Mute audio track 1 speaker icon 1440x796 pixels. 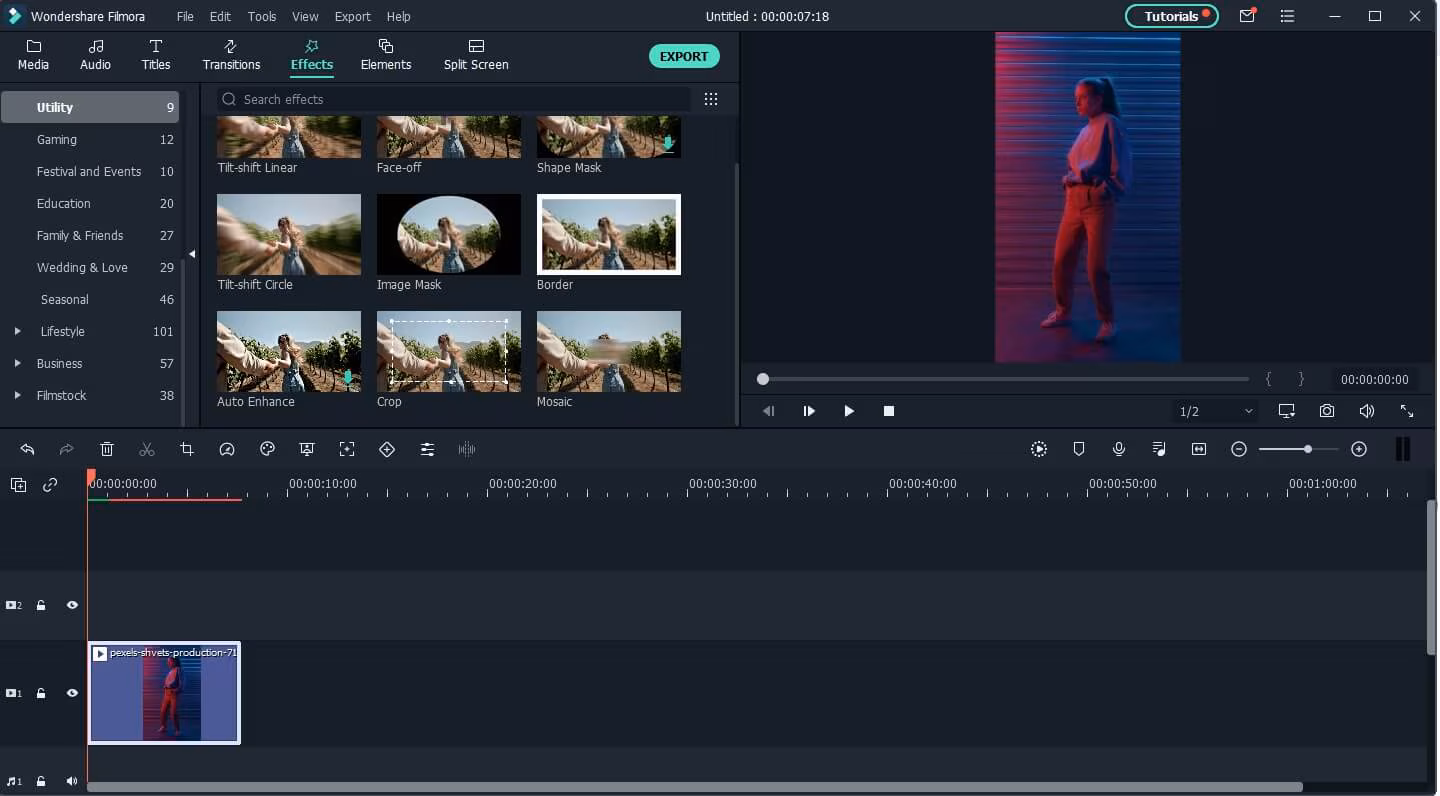72,781
